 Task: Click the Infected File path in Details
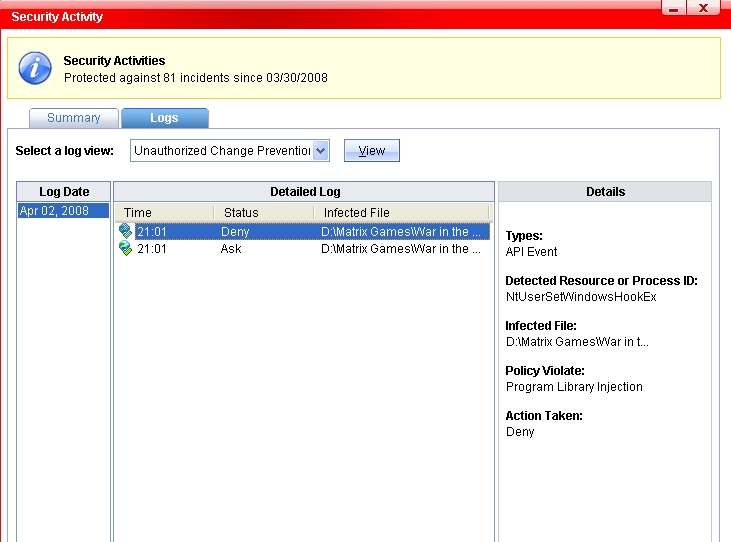[x=577, y=342]
